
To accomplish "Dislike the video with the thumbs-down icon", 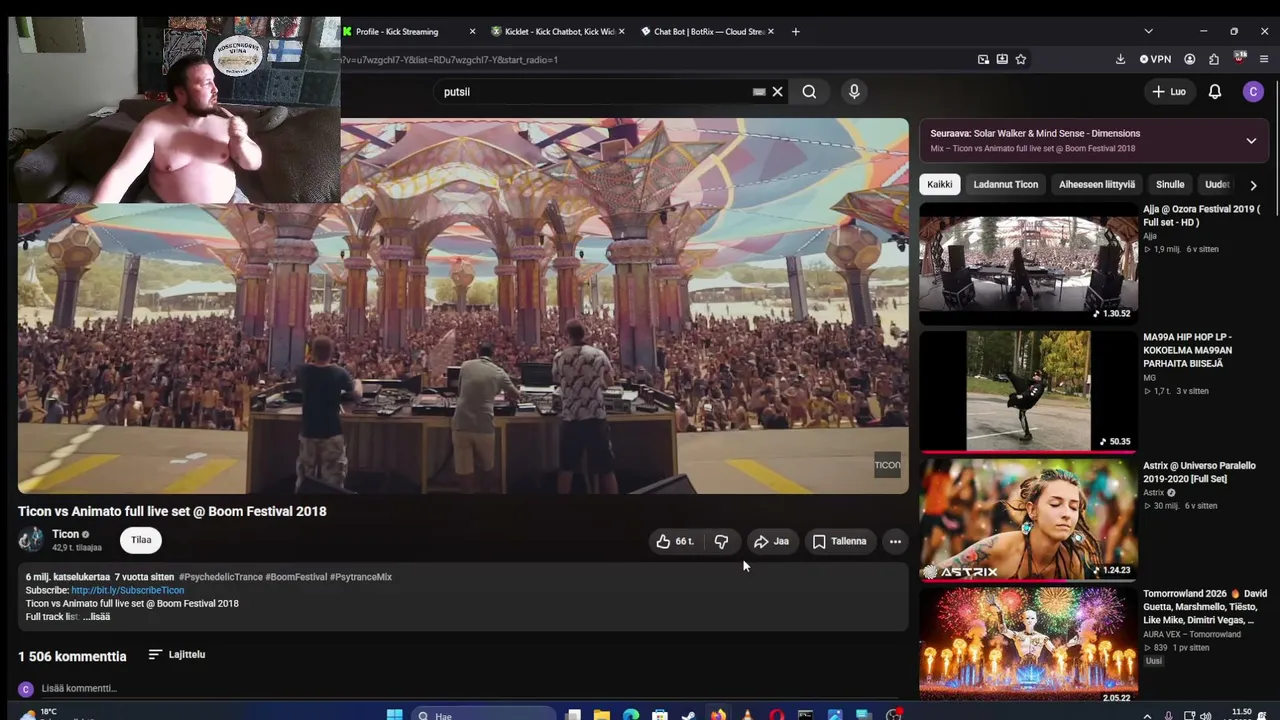I will coord(721,541).
